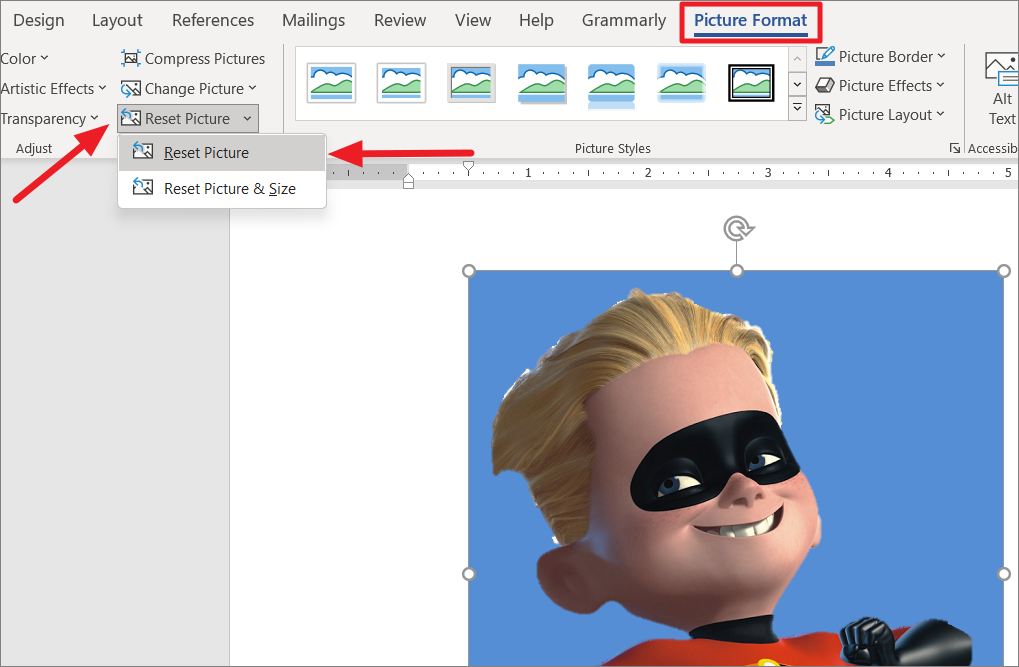This screenshot has height=667, width=1019.
Task: Click the Alt Text button
Action: 1001,90
